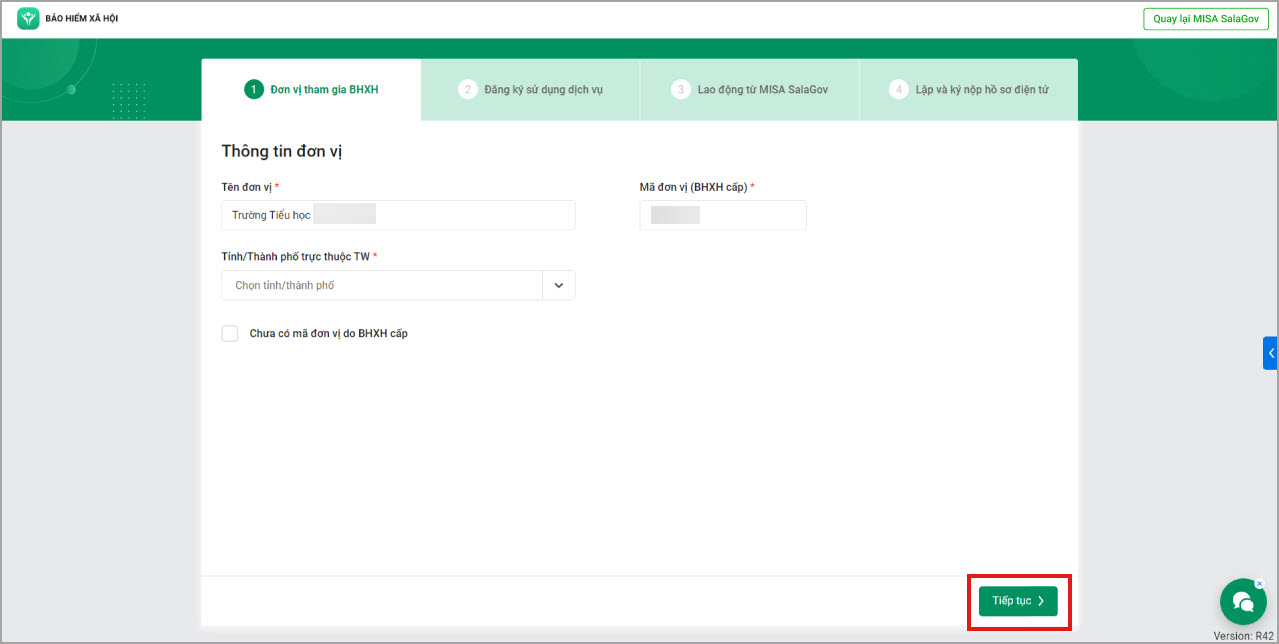1279x644 pixels.
Task: Go to Lao động từ MISA SalaGov tab
Action: [762, 90]
